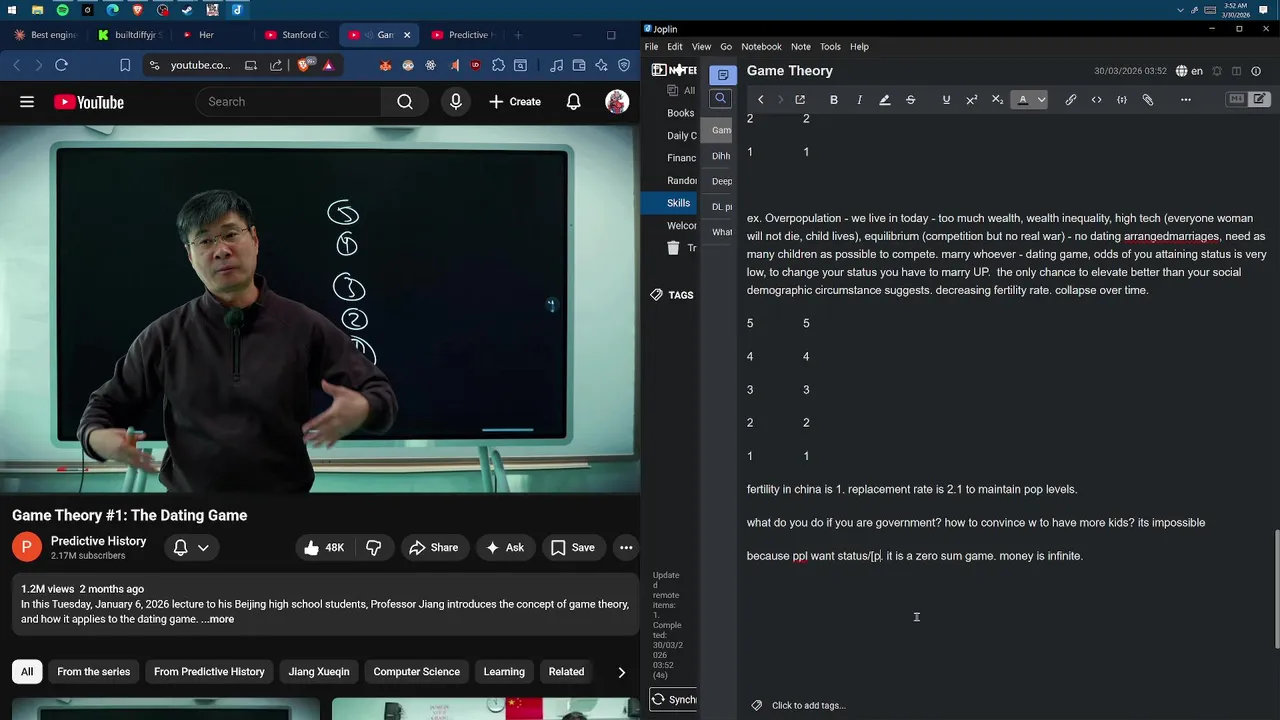The image size is (1280, 720).
Task: Save video to playlist
Action: [x=573, y=547]
